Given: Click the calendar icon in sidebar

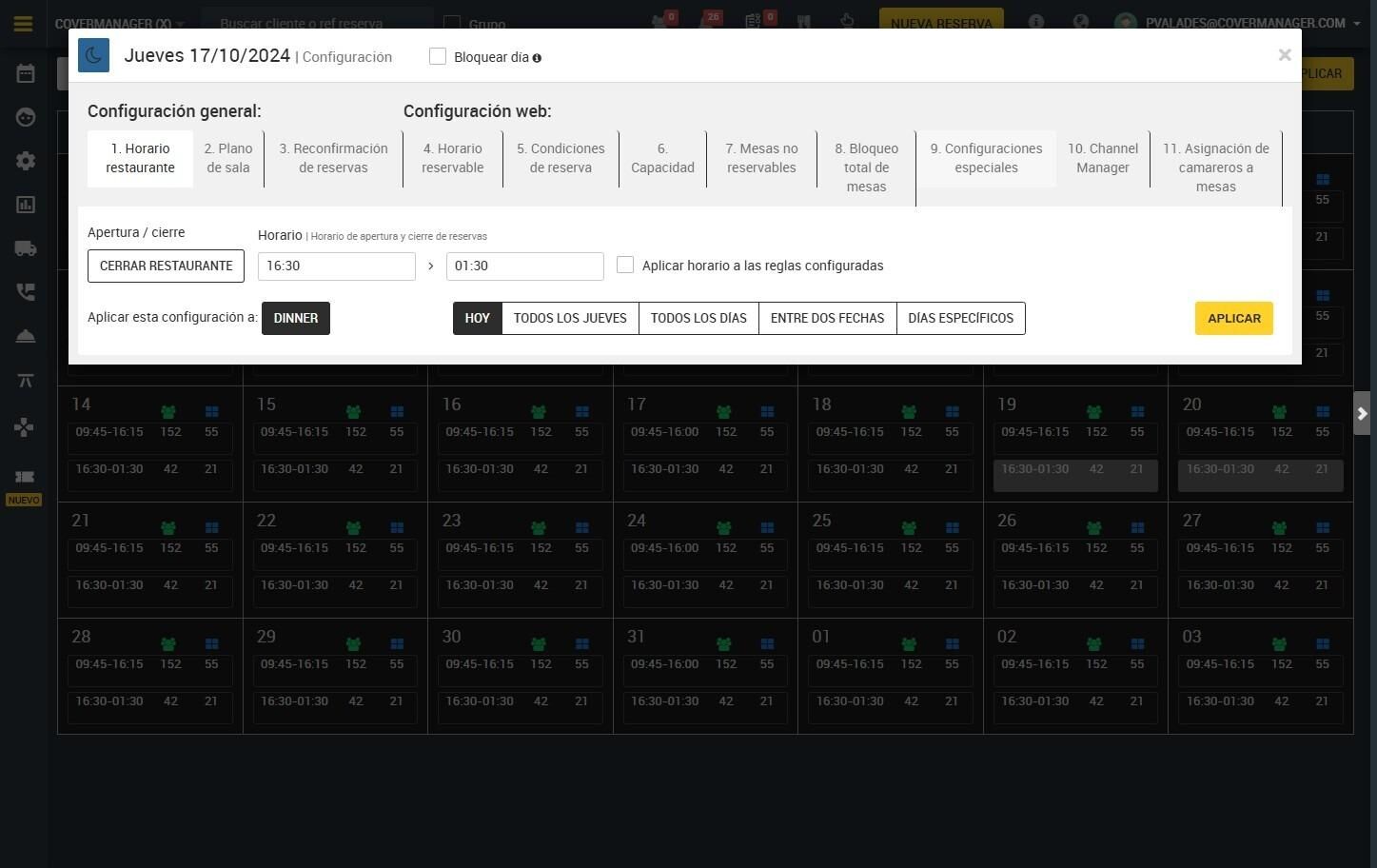Looking at the screenshot, I should (x=26, y=73).
